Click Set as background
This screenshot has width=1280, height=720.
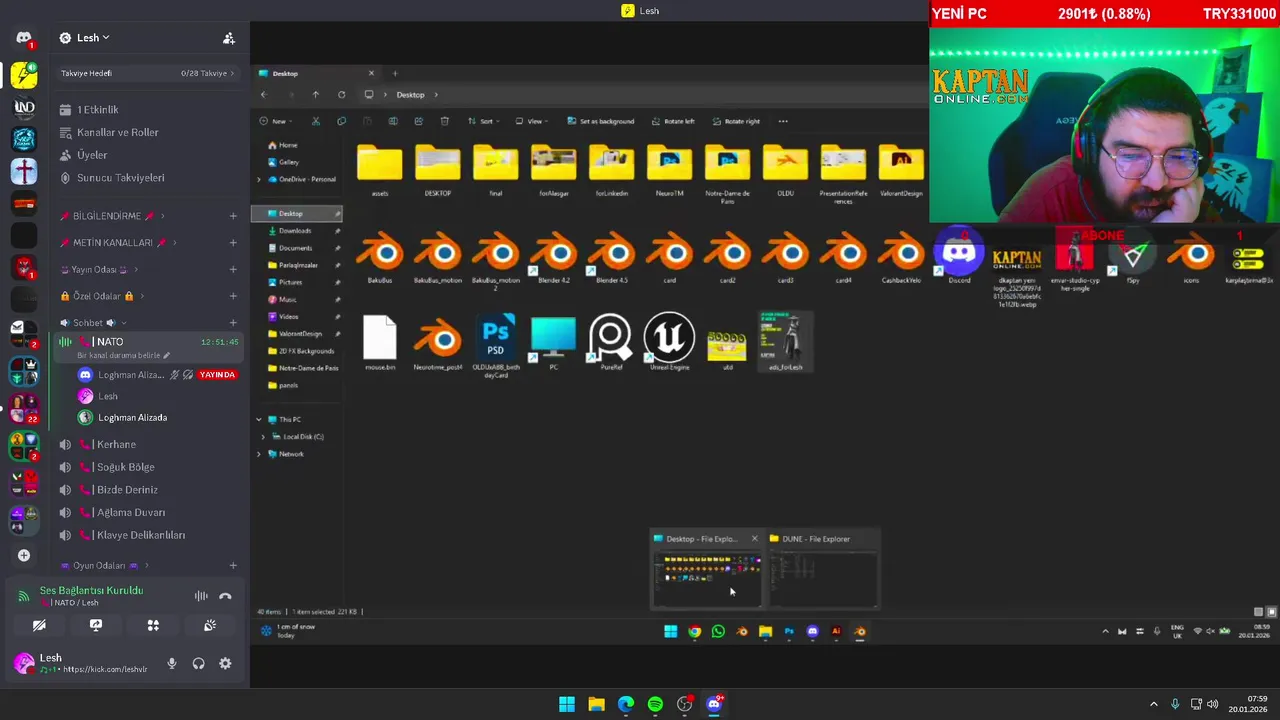click(x=600, y=121)
